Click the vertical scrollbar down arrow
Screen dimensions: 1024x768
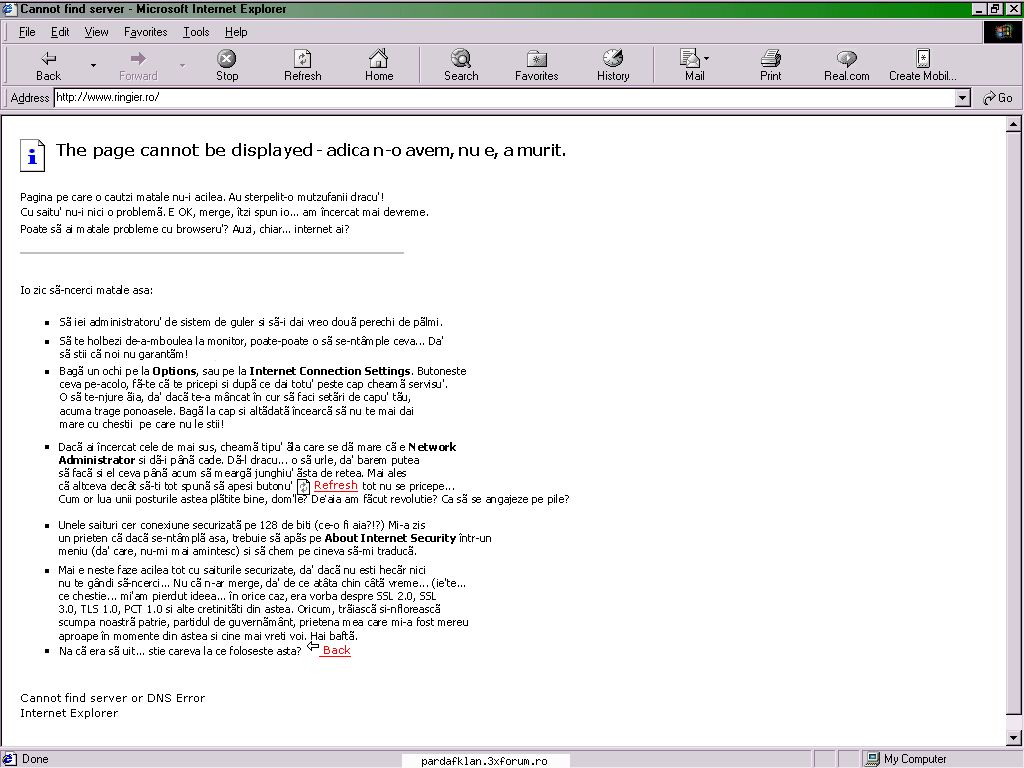(x=1014, y=738)
